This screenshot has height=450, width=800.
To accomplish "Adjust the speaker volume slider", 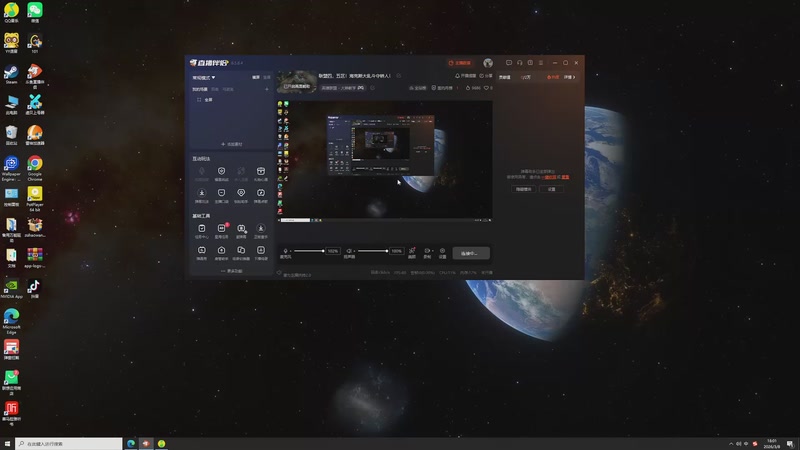I will (373, 251).
